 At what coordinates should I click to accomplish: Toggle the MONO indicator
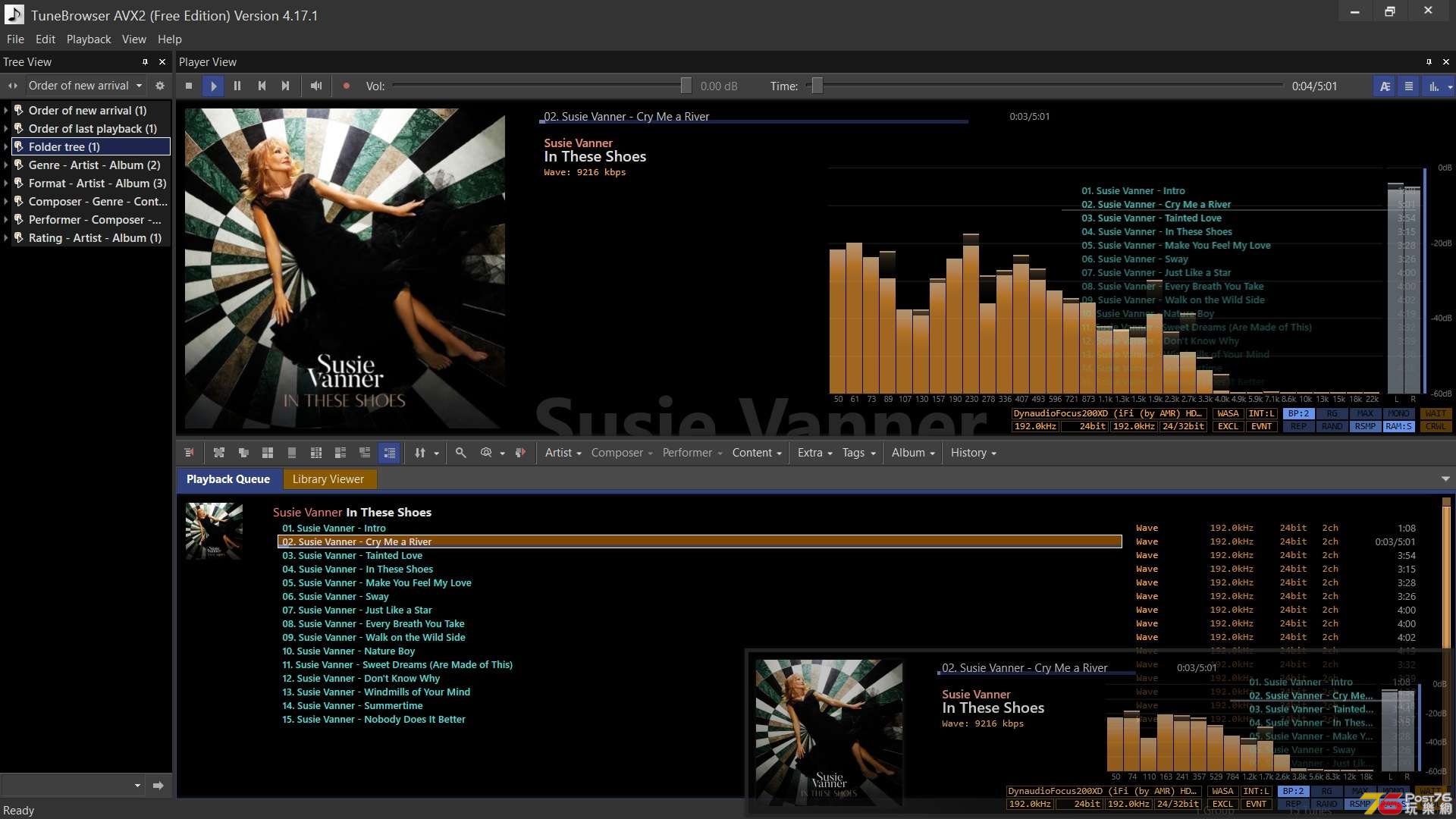pos(1398,413)
